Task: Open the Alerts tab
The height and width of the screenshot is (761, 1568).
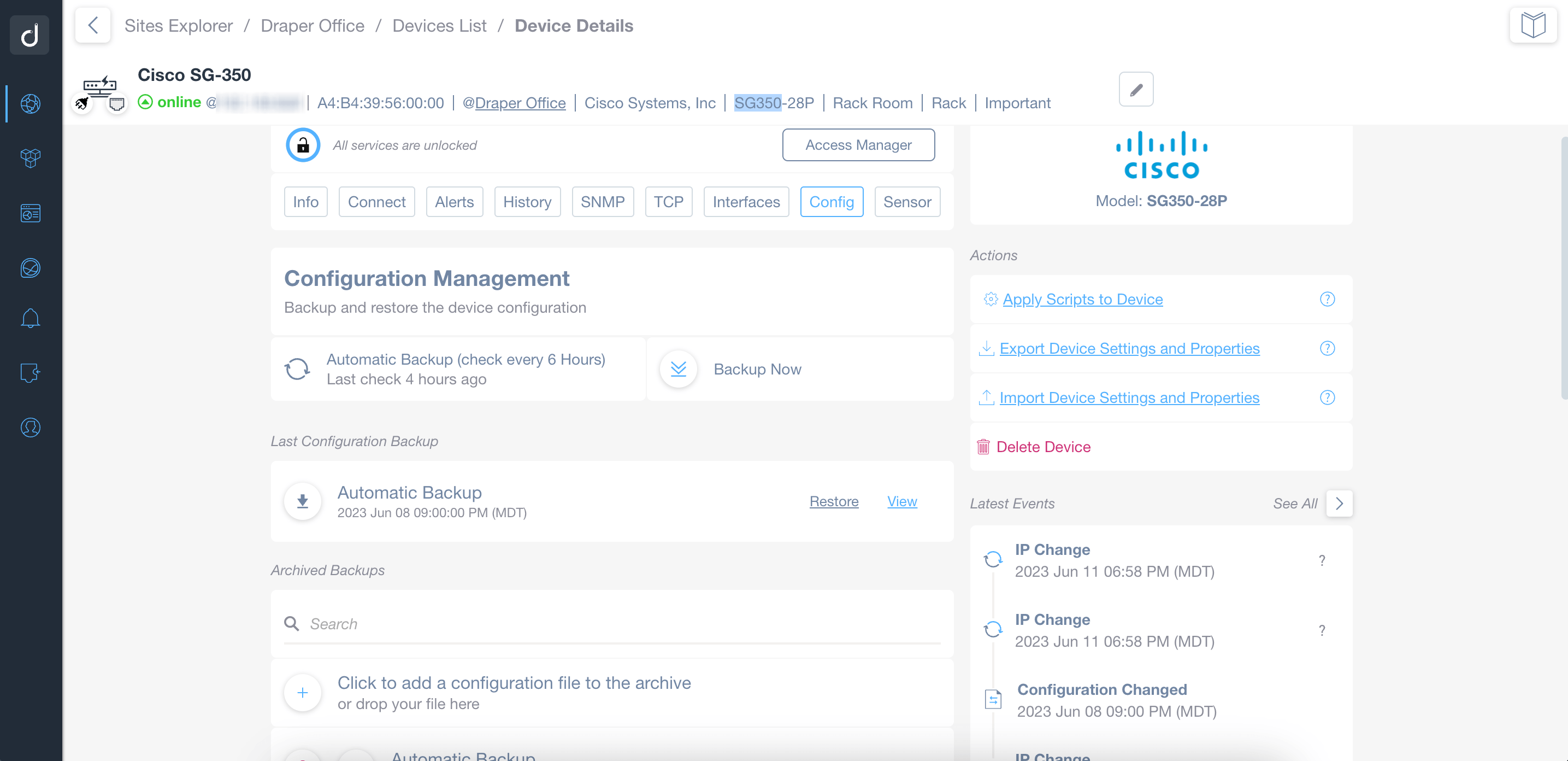Action: [454, 202]
